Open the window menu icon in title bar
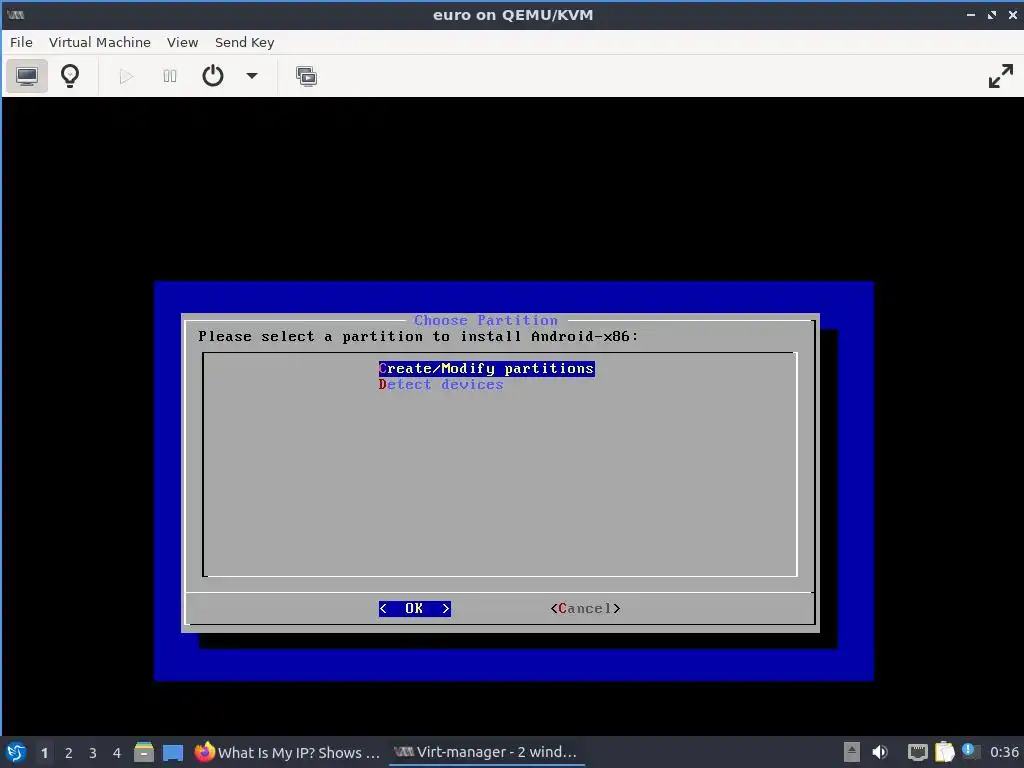This screenshot has width=1024, height=768. pos(16,14)
